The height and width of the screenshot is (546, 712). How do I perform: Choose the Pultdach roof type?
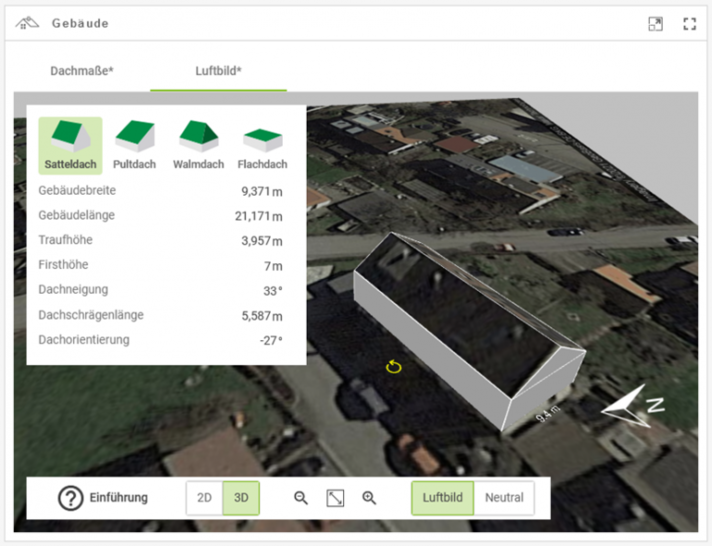pyautogui.click(x=134, y=145)
